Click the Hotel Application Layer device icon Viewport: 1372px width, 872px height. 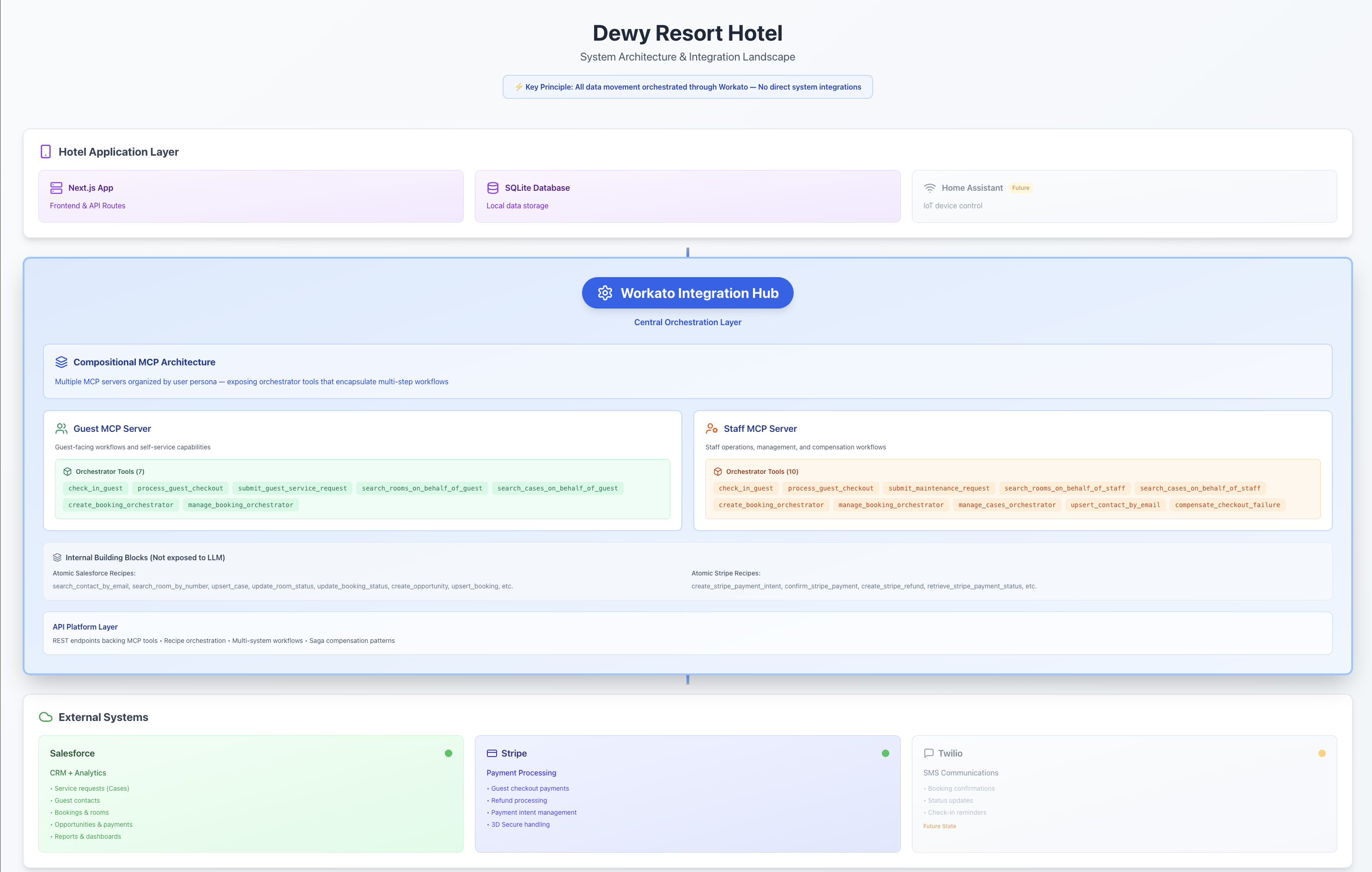(46, 151)
